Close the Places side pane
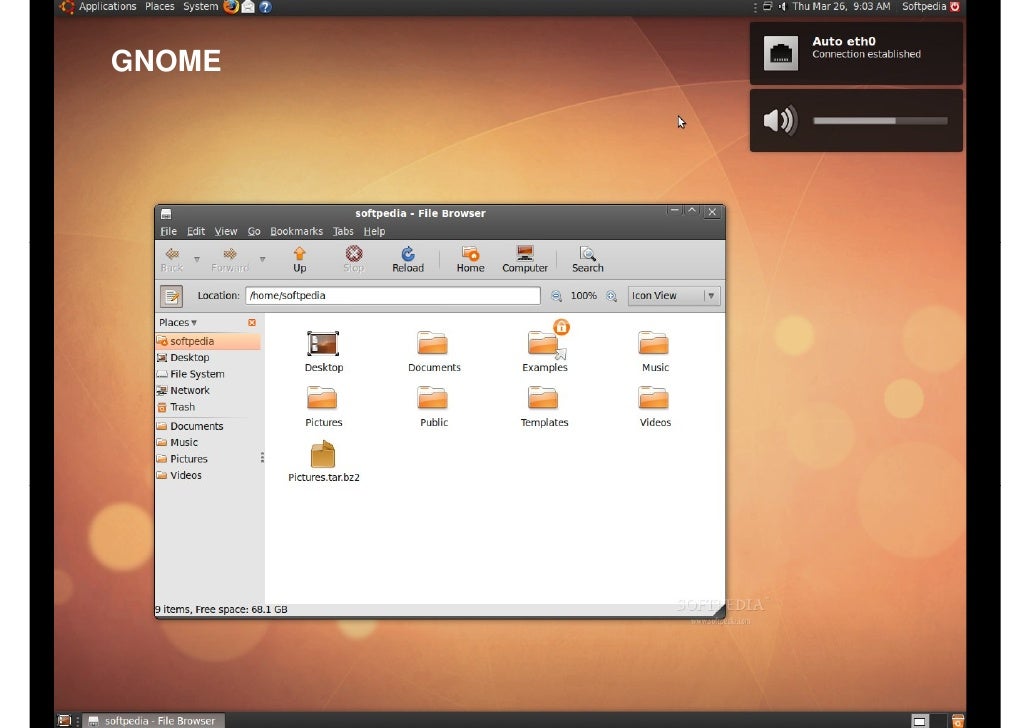The height and width of the screenshot is (728, 1030). (x=252, y=323)
